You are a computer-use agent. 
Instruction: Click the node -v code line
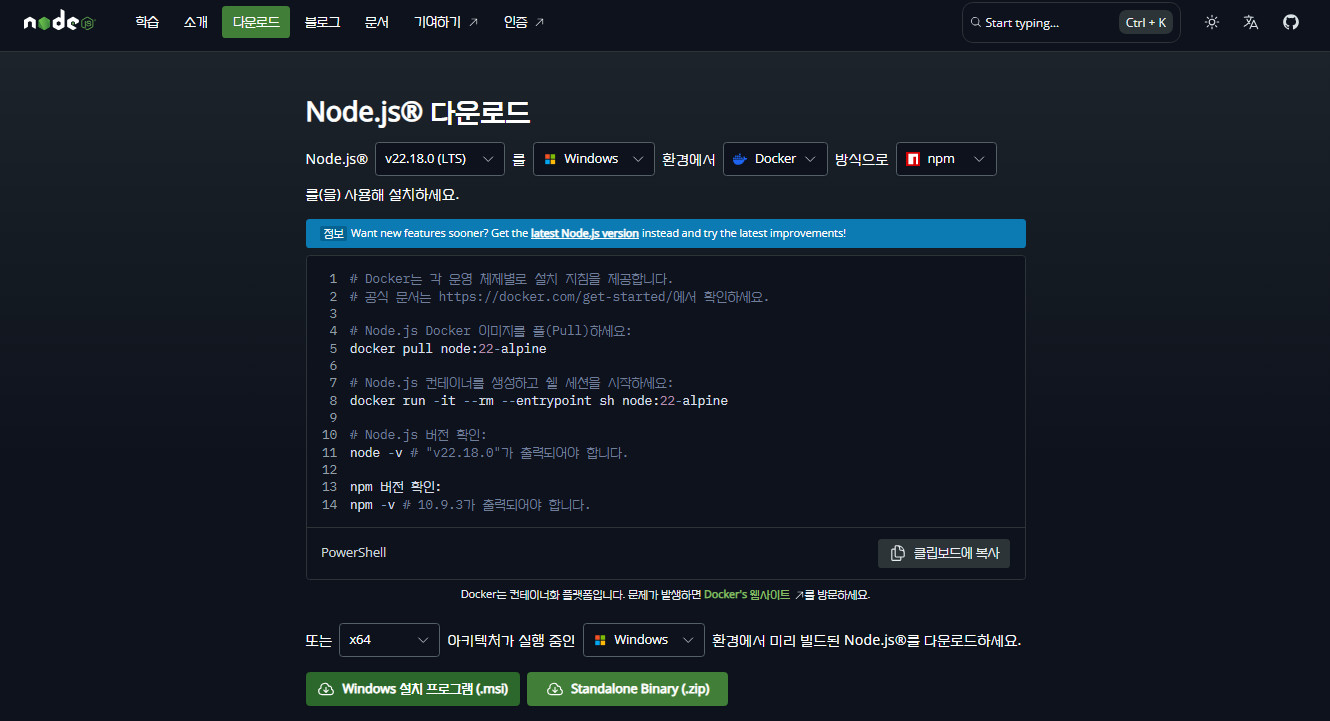[489, 453]
